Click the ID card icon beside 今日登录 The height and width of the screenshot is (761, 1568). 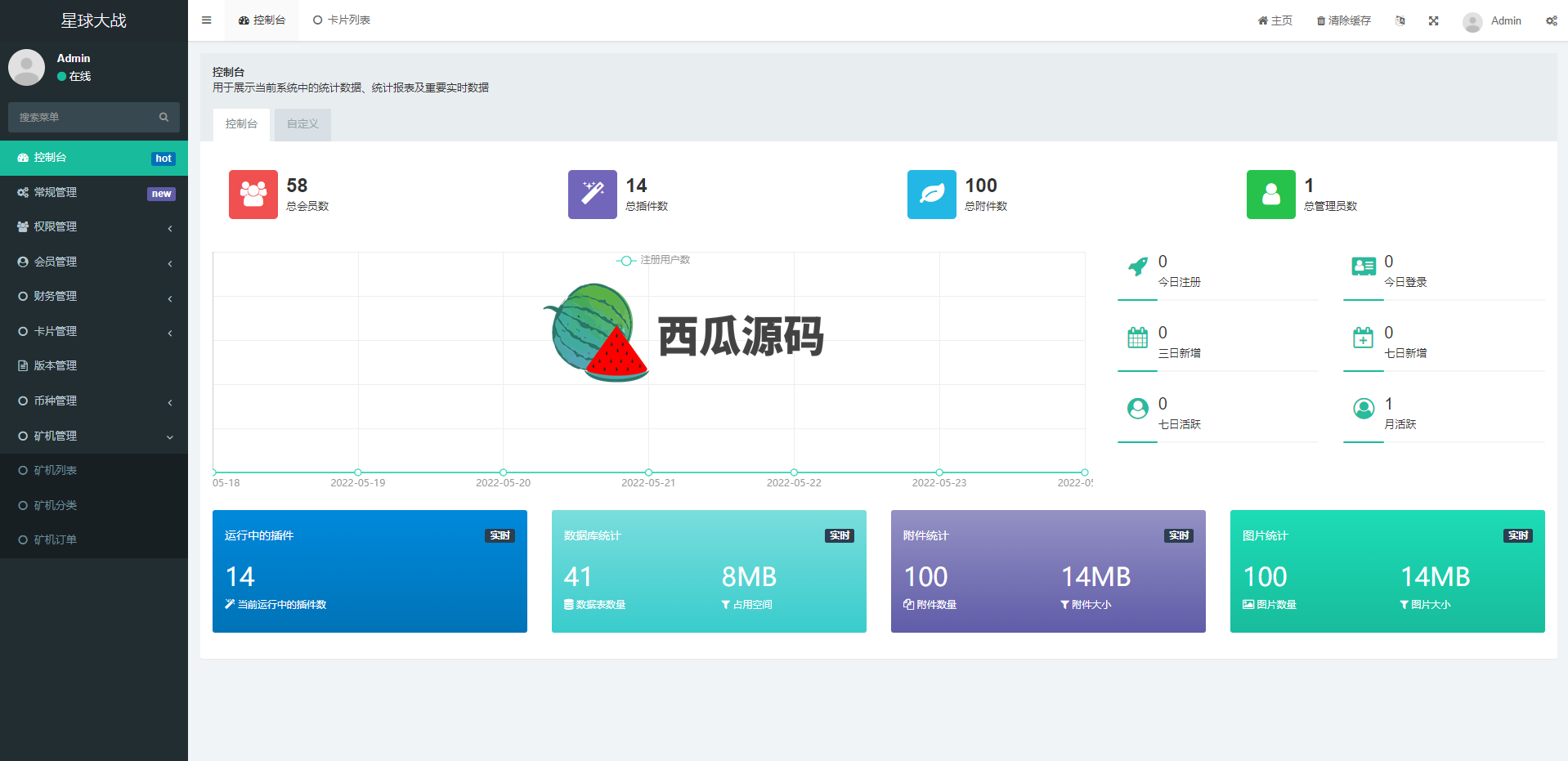click(x=1364, y=266)
